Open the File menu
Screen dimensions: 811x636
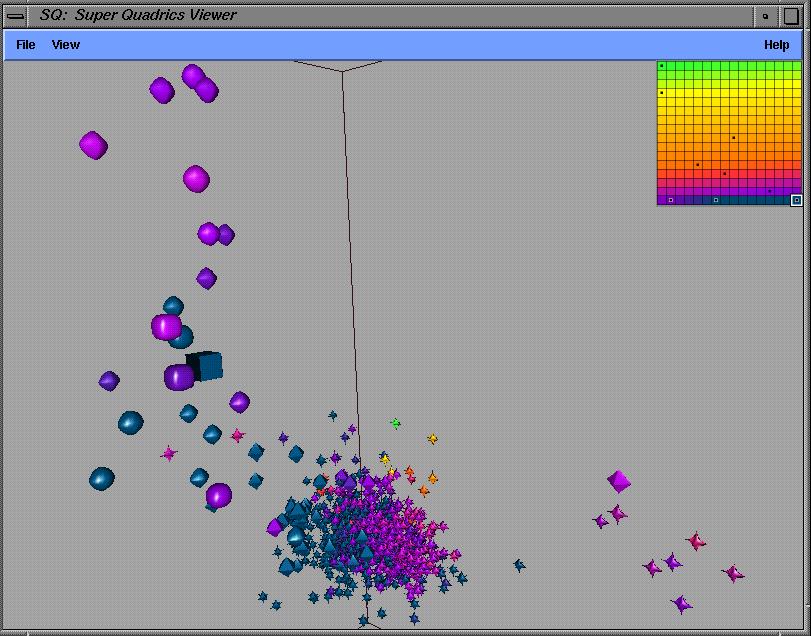pyautogui.click(x=25, y=45)
